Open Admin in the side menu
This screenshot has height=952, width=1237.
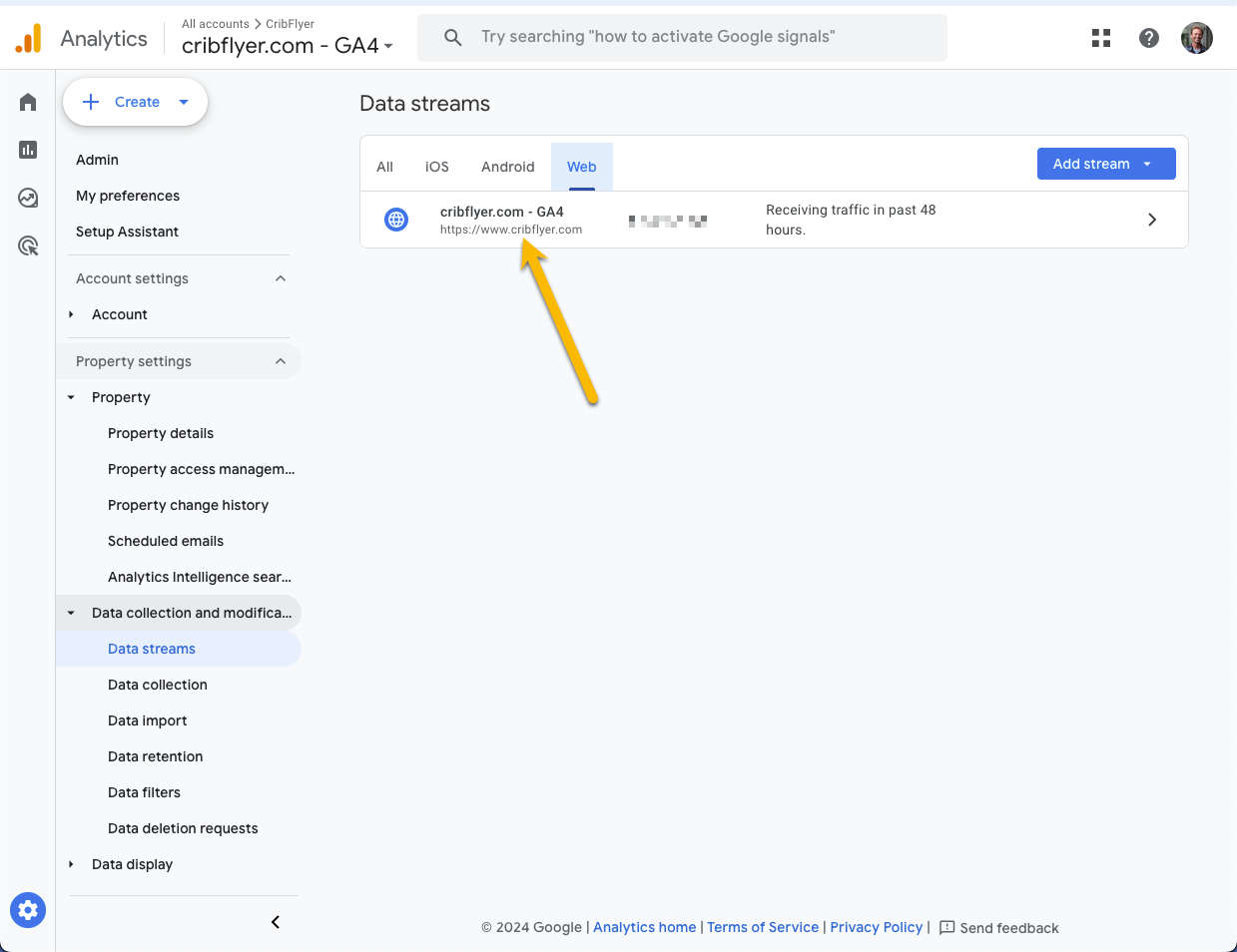point(97,160)
